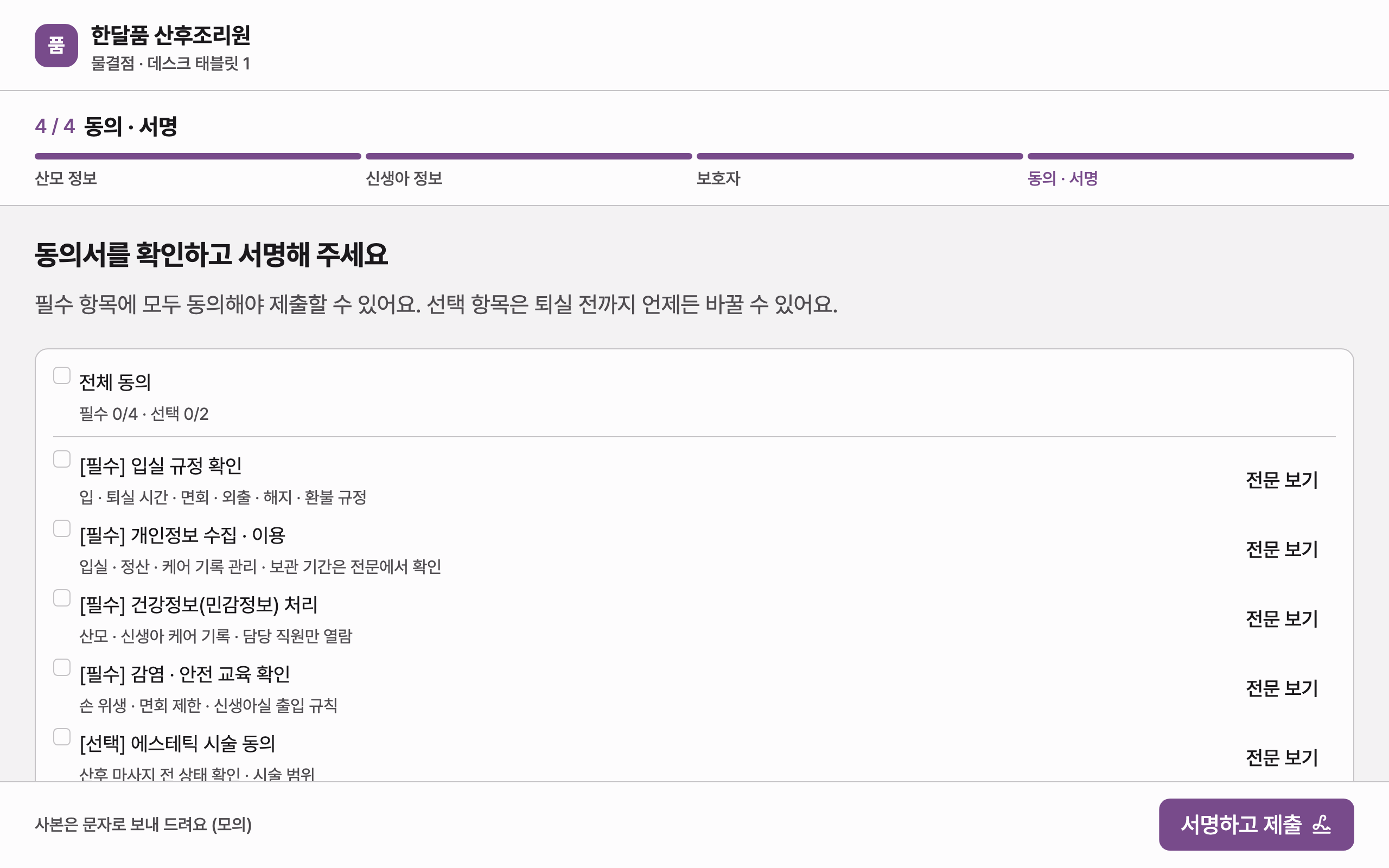Click the 손 위생 · 면회 제한 description
1389x868 pixels.
[x=208, y=706]
